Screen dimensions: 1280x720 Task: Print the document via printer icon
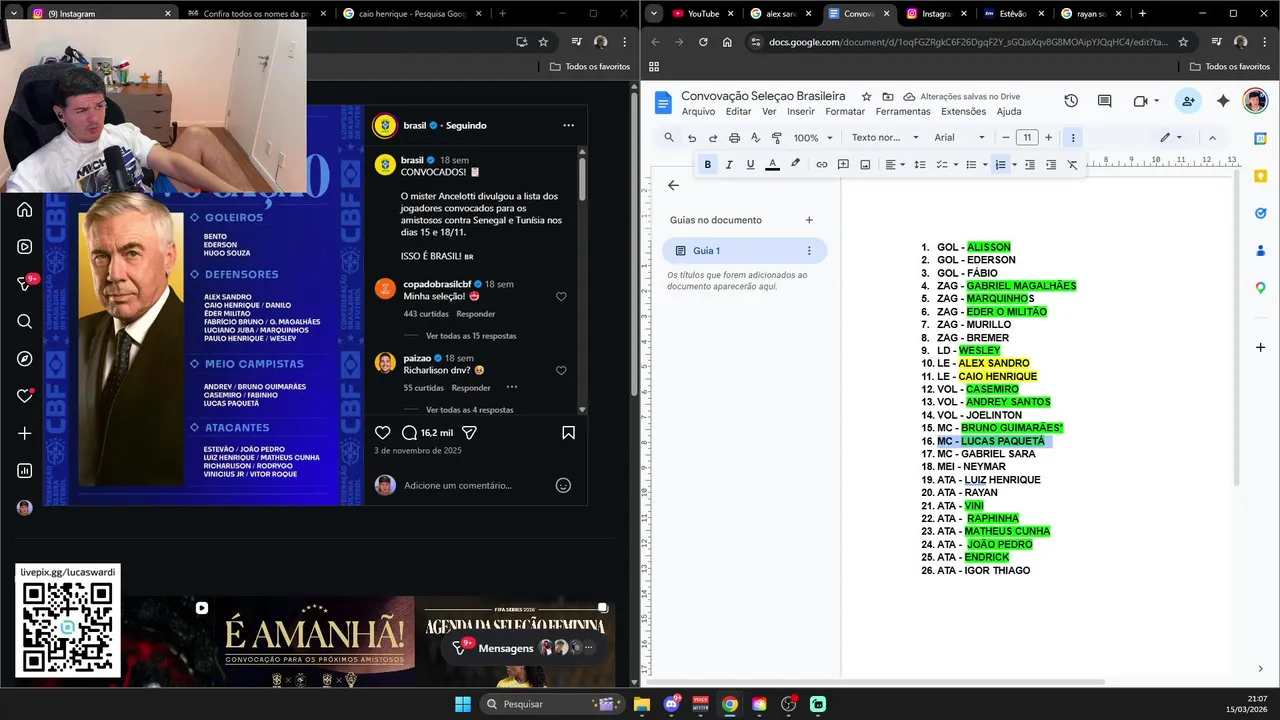(734, 138)
